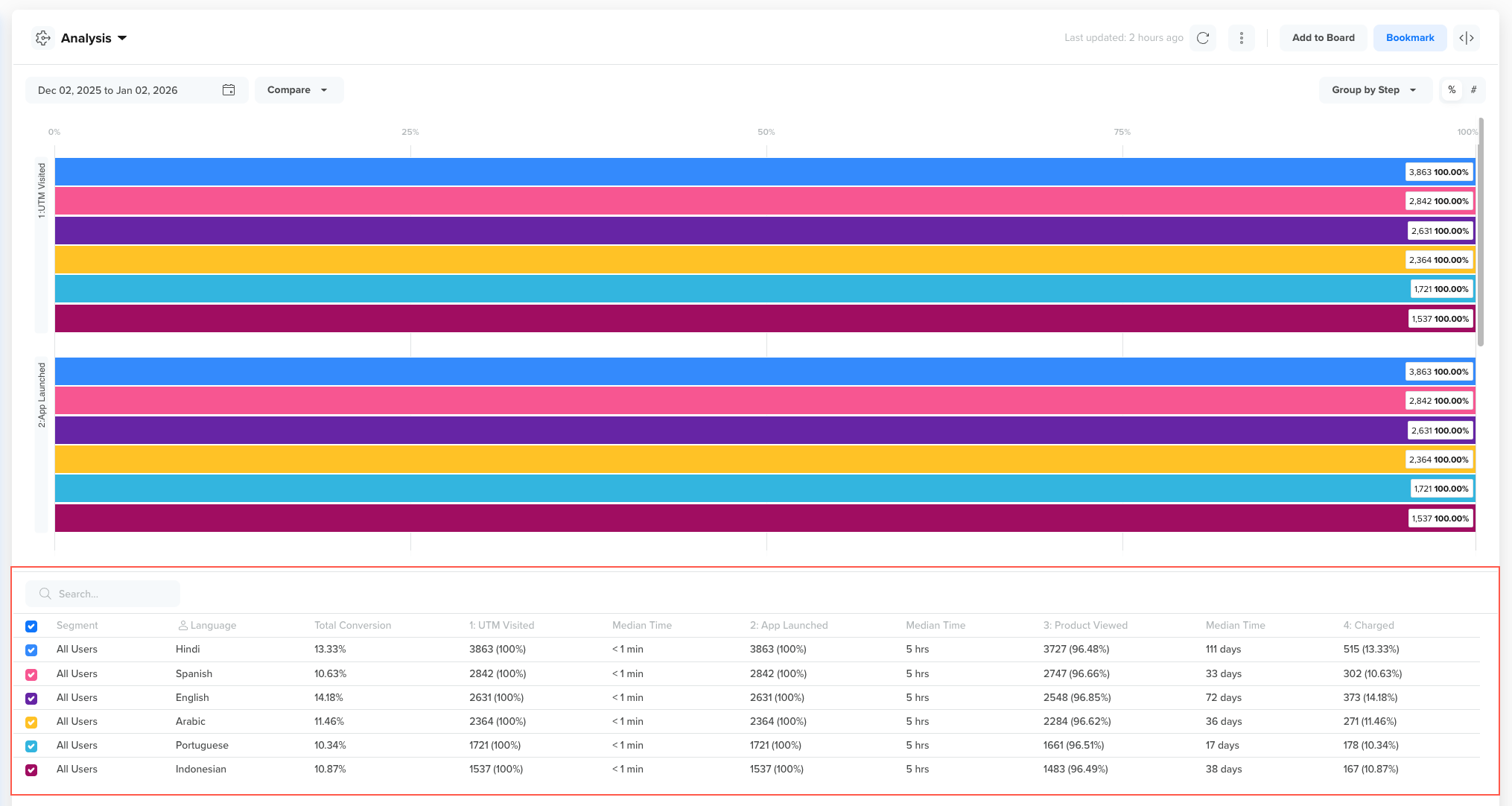Open the three-dot more options menu
Viewport: 1512px width, 806px height.
pyautogui.click(x=1241, y=38)
